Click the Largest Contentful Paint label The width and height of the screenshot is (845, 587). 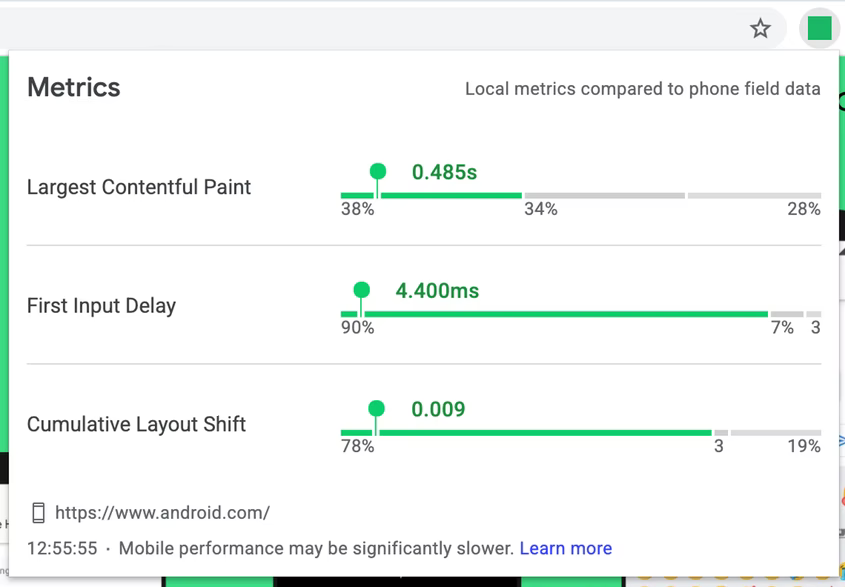pyautogui.click(x=139, y=187)
